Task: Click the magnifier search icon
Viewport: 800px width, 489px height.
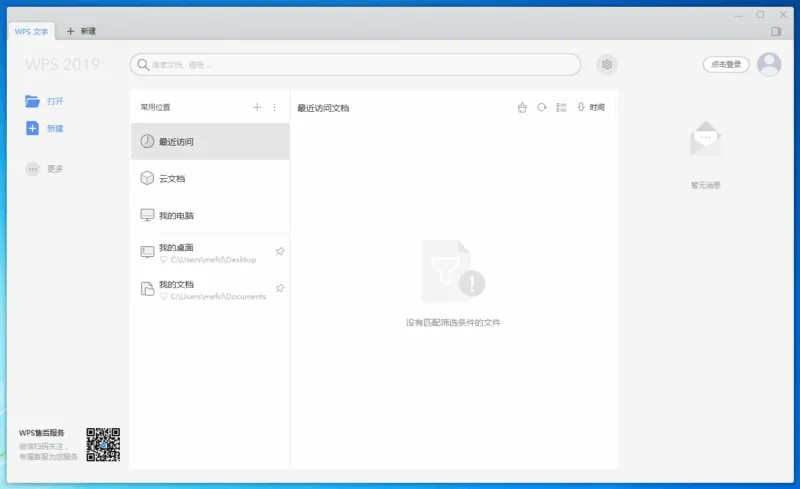Action: point(143,65)
